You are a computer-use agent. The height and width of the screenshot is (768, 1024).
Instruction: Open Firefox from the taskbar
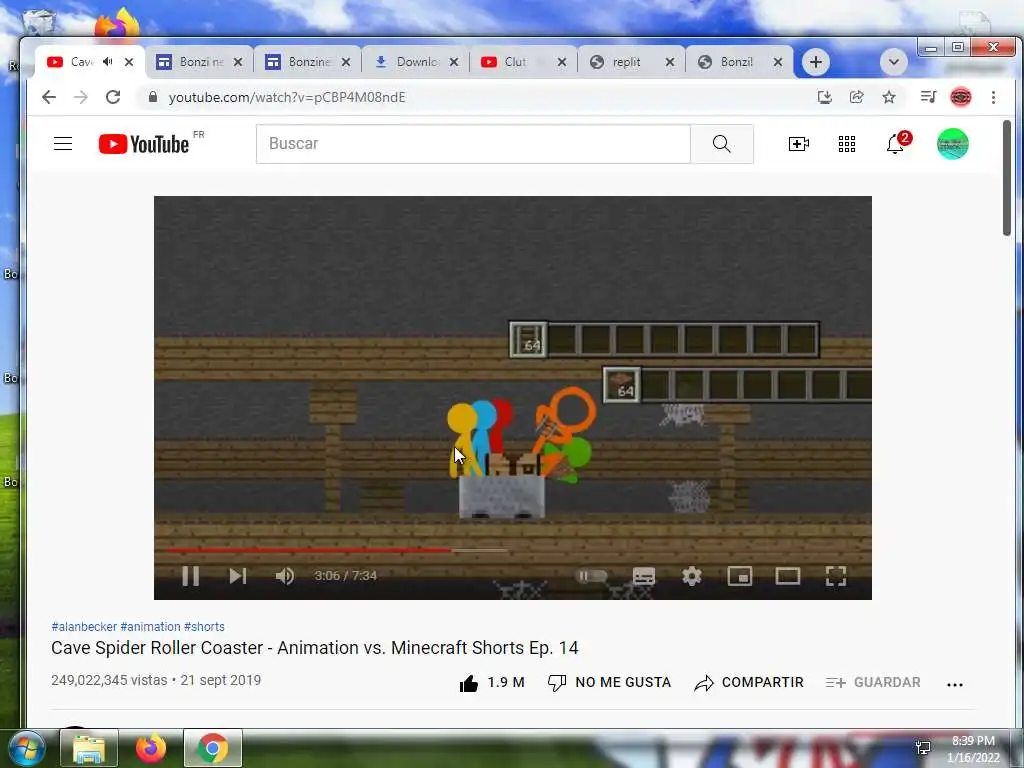tap(151, 748)
